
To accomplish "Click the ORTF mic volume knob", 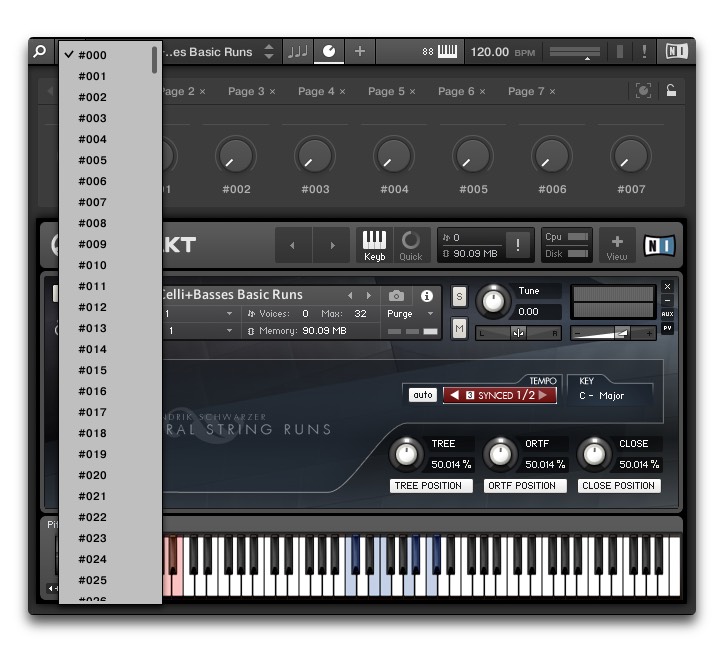I will pyautogui.click(x=500, y=454).
